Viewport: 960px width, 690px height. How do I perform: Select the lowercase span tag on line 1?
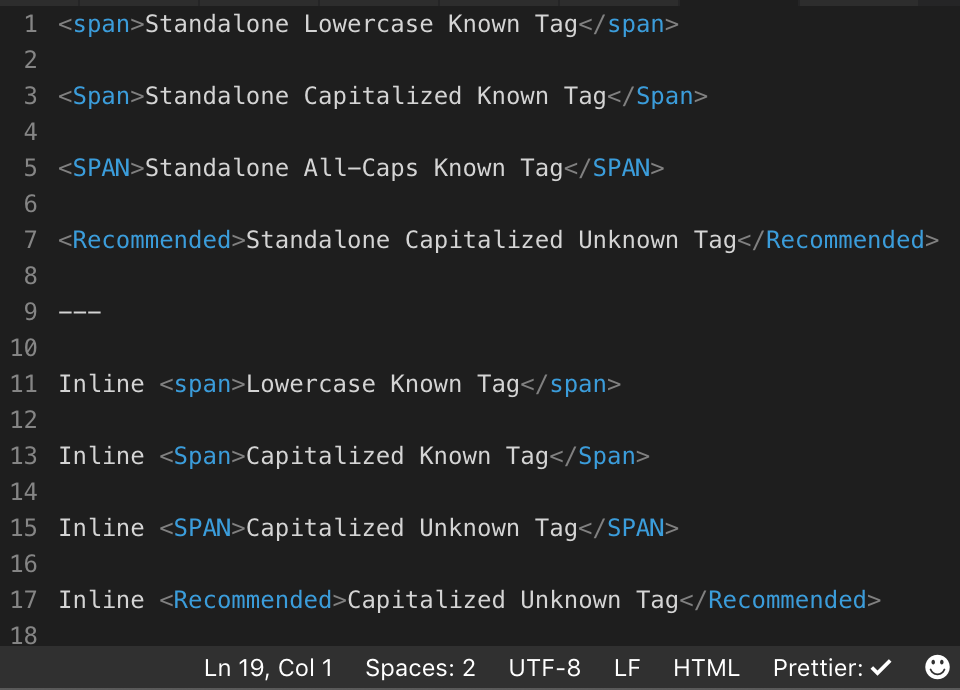pos(101,24)
